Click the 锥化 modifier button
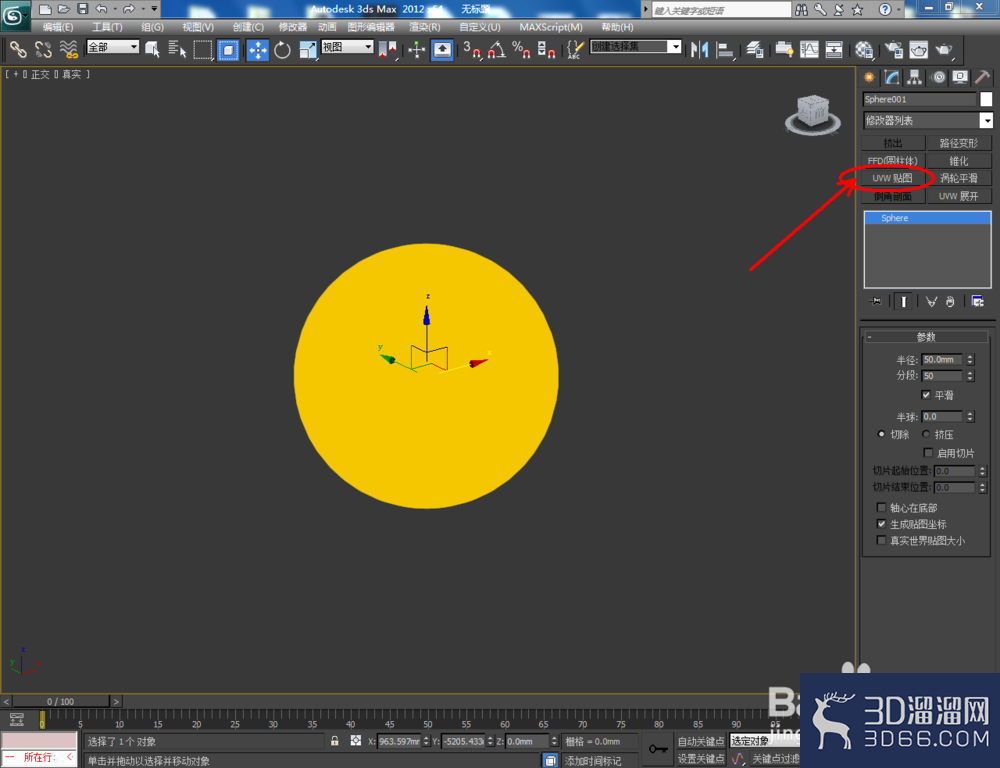This screenshot has height=768, width=1000. point(959,161)
